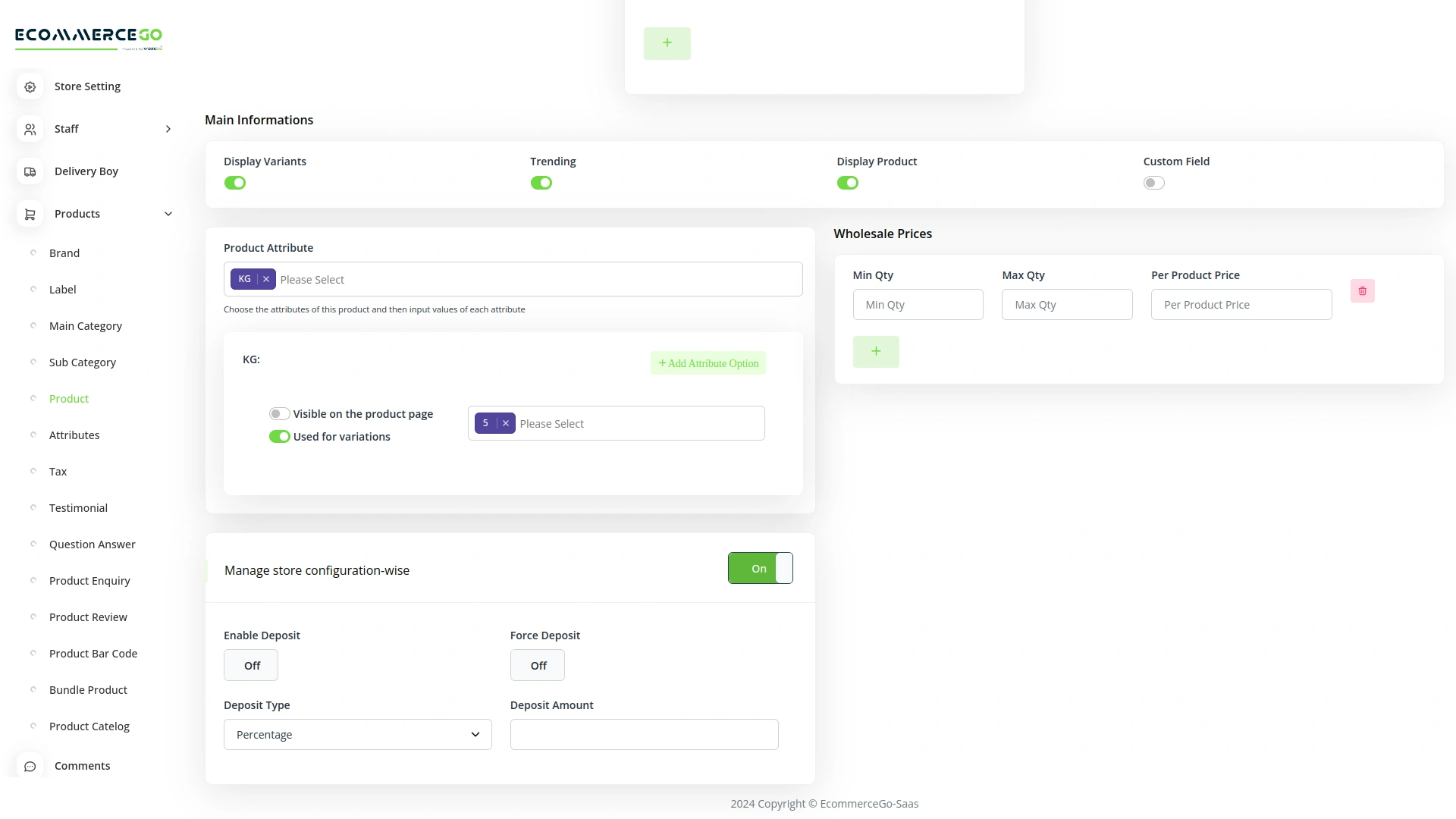Viewport: 1456px width, 819px height.
Task: Open the Deposit Type dropdown
Action: pyautogui.click(x=357, y=734)
